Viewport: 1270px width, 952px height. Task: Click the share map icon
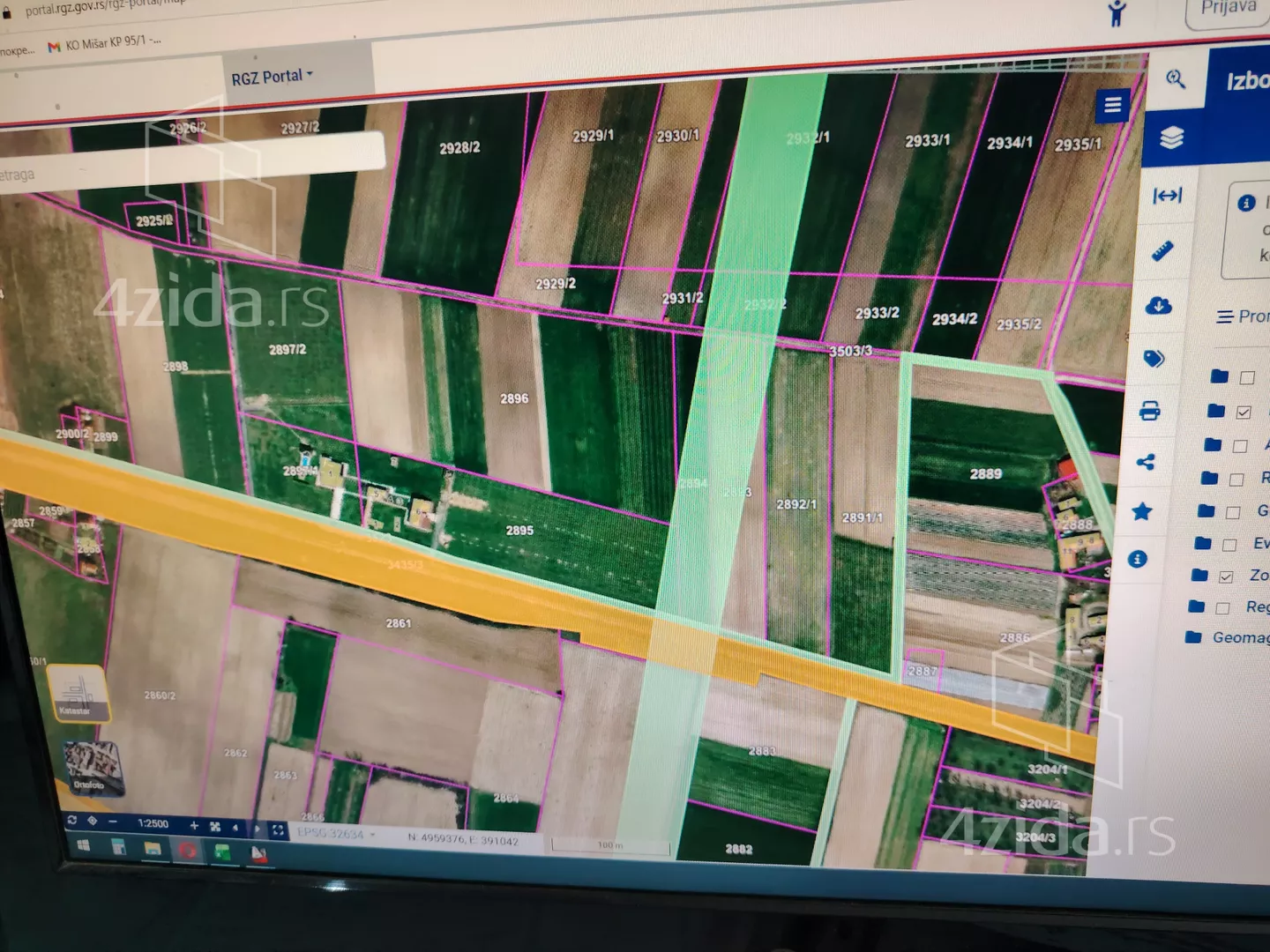(x=1146, y=462)
